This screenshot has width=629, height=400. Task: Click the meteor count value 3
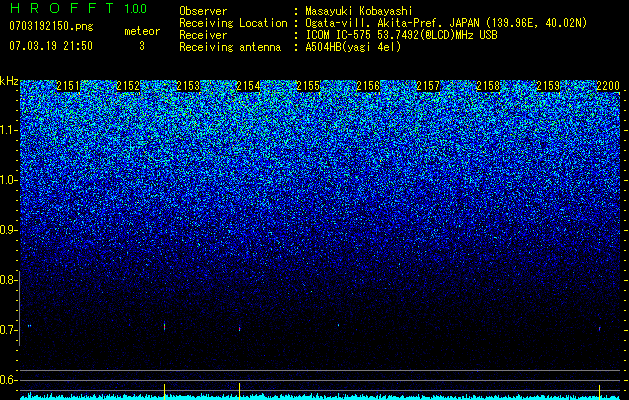pyautogui.click(x=142, y=46)
